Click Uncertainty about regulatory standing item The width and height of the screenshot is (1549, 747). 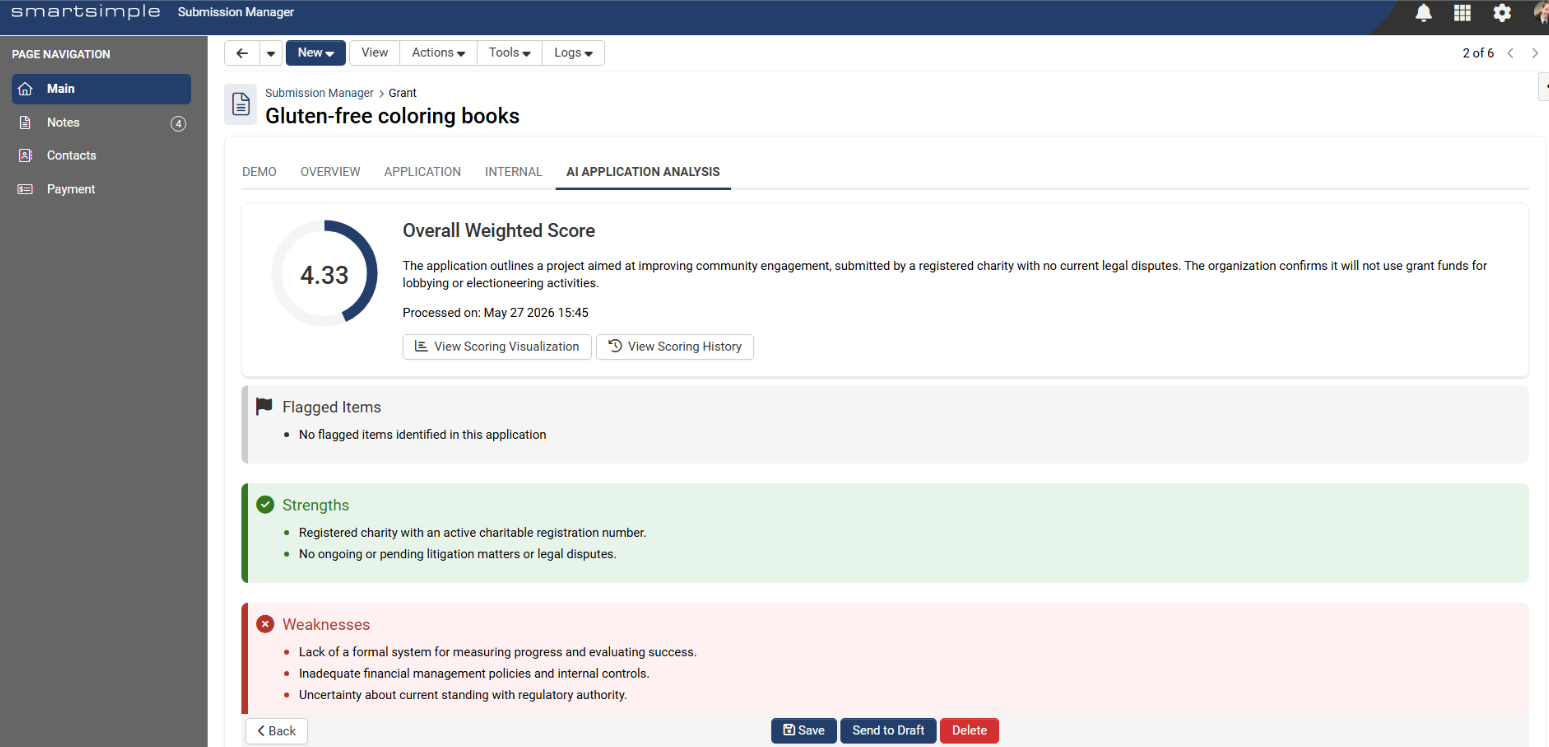pyautogui.click(x=463, y=695)
